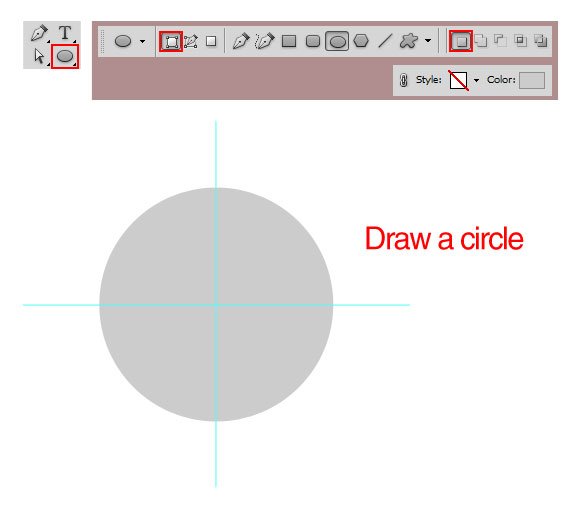
Task: Choose the Rectangle shape tool
Action: [289, 41]
